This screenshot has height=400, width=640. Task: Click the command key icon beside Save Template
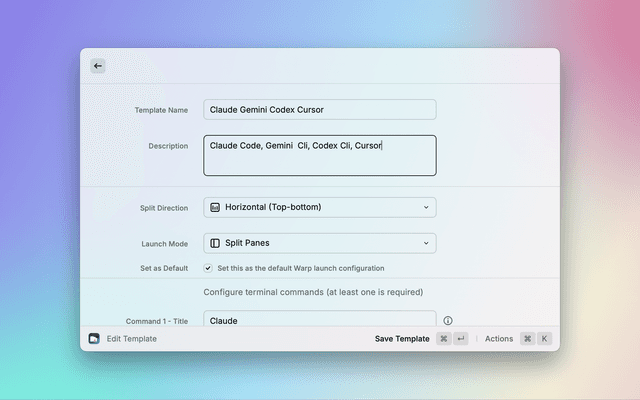[x=444, y=339]
